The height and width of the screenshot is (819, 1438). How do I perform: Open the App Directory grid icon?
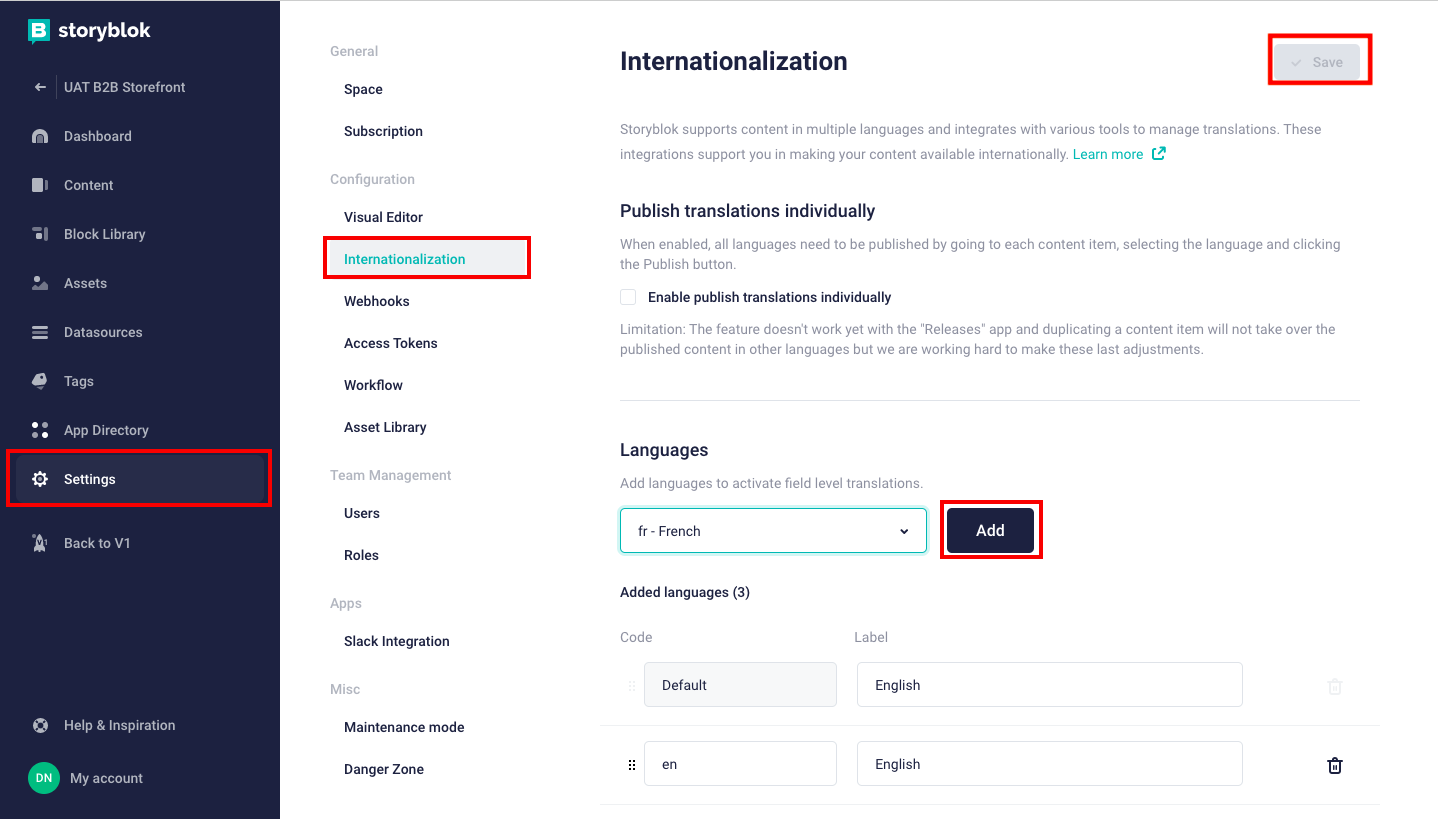coord(40,430)
